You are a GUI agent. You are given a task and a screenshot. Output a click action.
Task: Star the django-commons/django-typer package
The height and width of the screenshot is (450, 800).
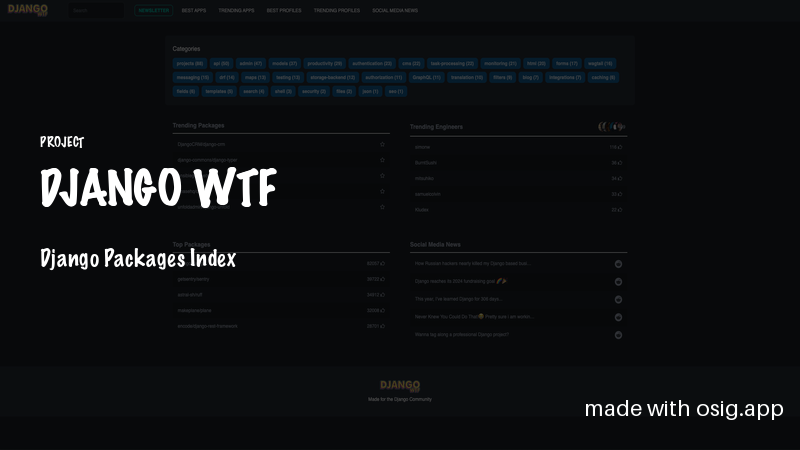click(x=382, y=160)
